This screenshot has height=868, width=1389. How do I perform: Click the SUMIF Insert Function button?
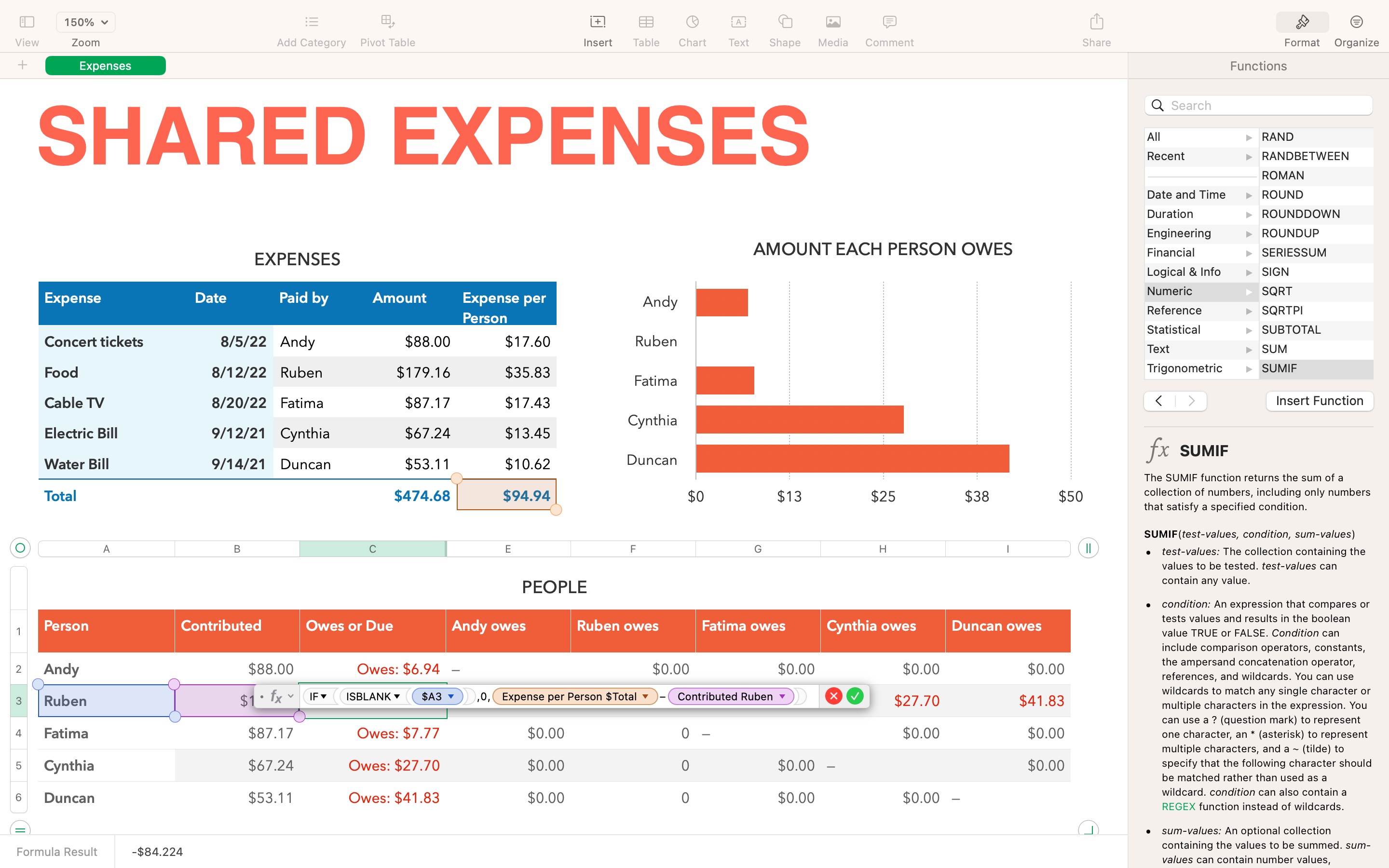pos(1319,400)
